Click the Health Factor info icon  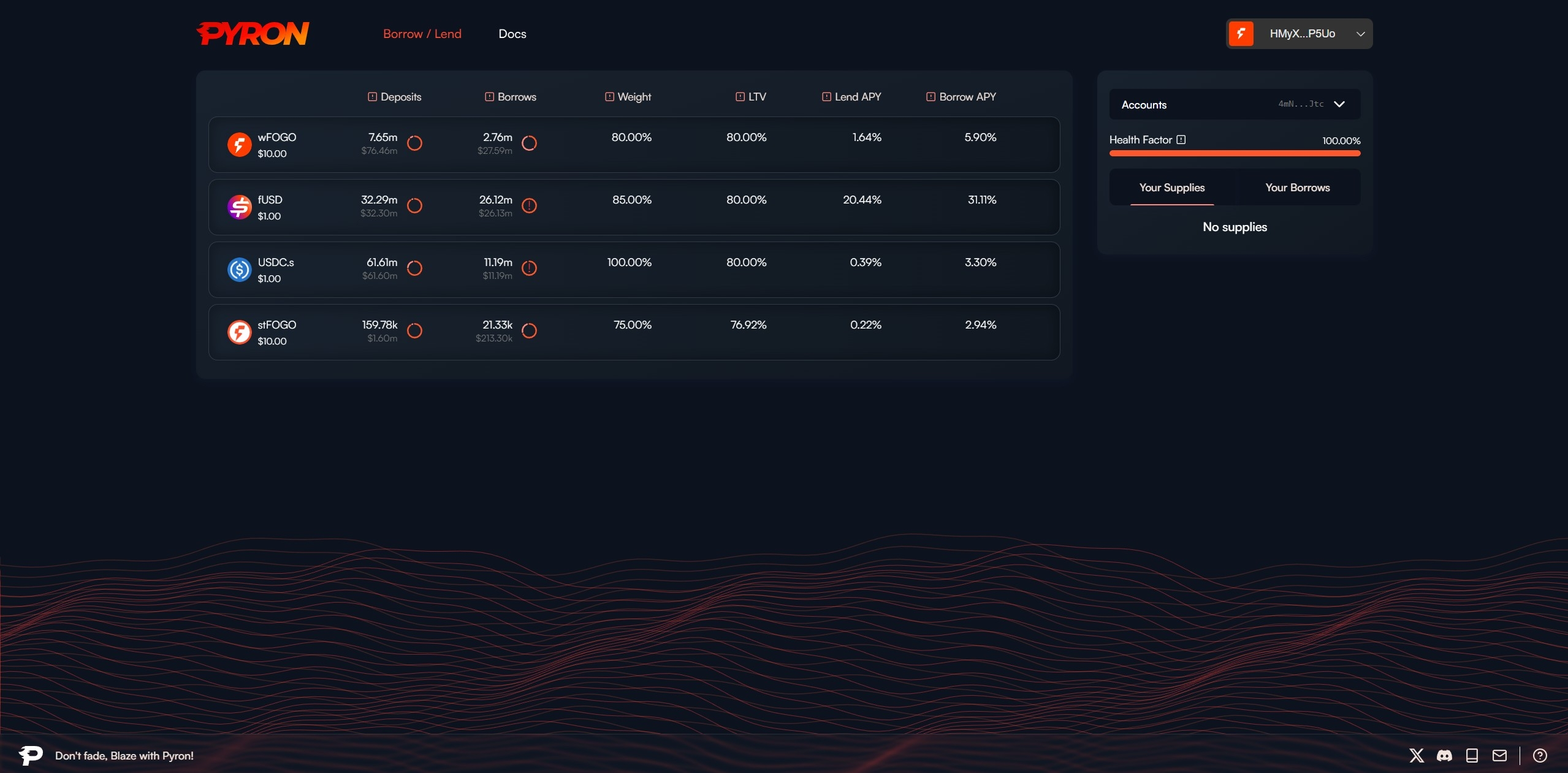point(1181,140)
